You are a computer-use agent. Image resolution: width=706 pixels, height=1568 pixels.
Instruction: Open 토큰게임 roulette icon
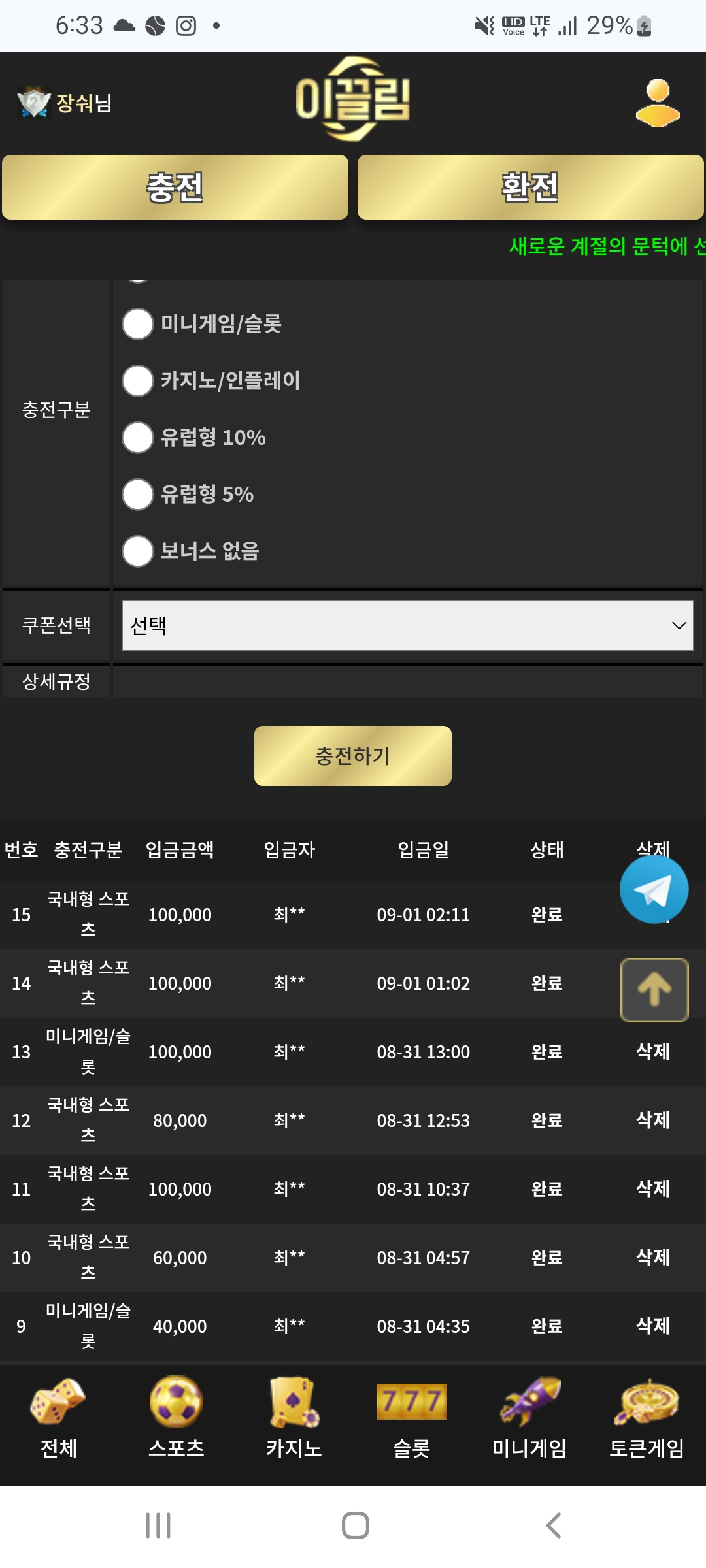tap(647, 1402)
